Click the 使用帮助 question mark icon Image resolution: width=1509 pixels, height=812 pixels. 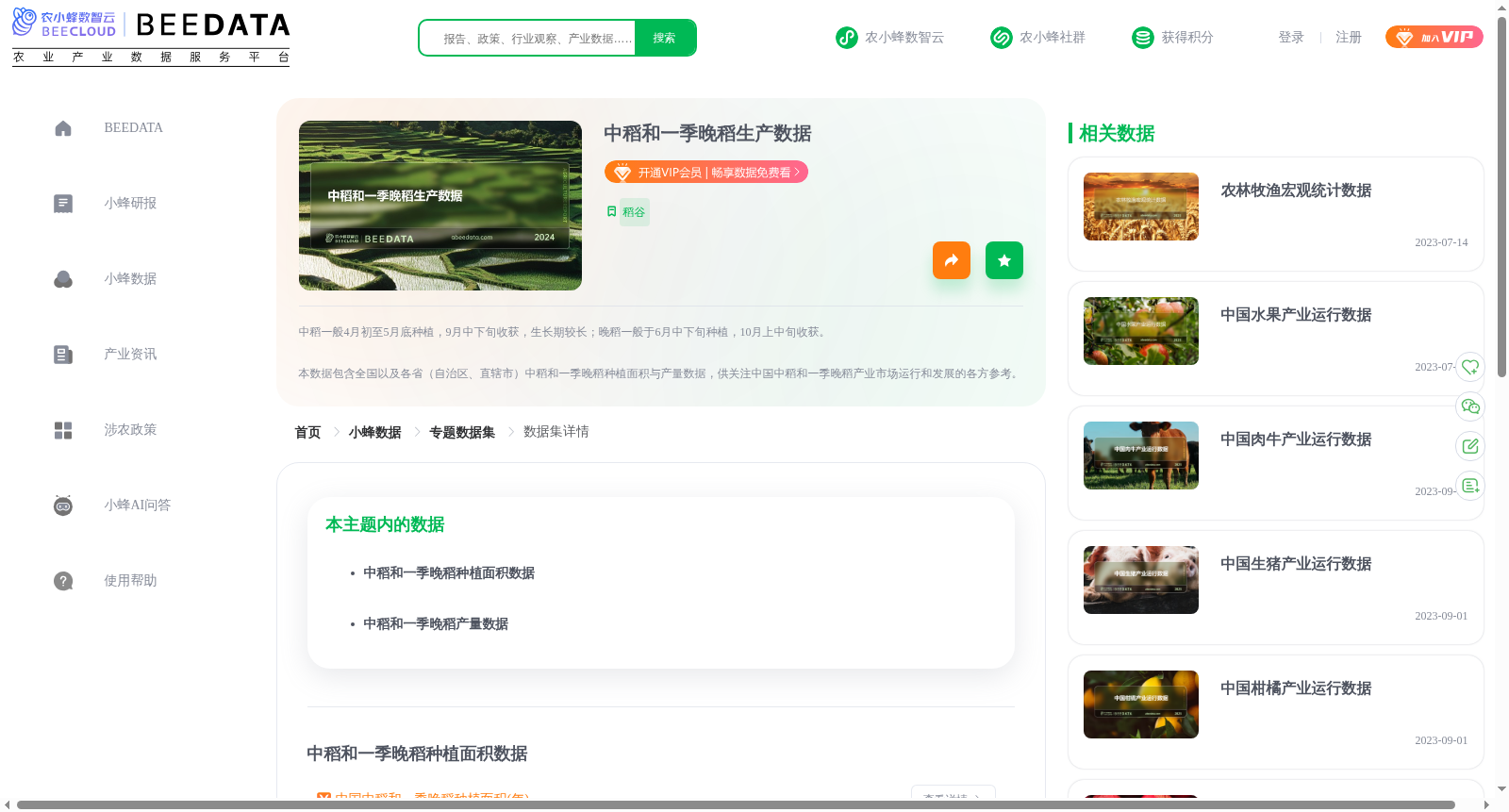point(63,581)
